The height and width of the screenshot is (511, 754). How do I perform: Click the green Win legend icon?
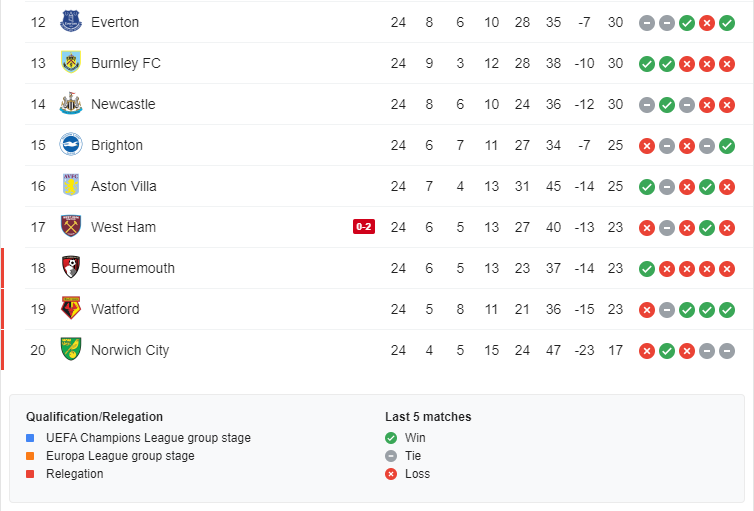click(x=391, y=438)
